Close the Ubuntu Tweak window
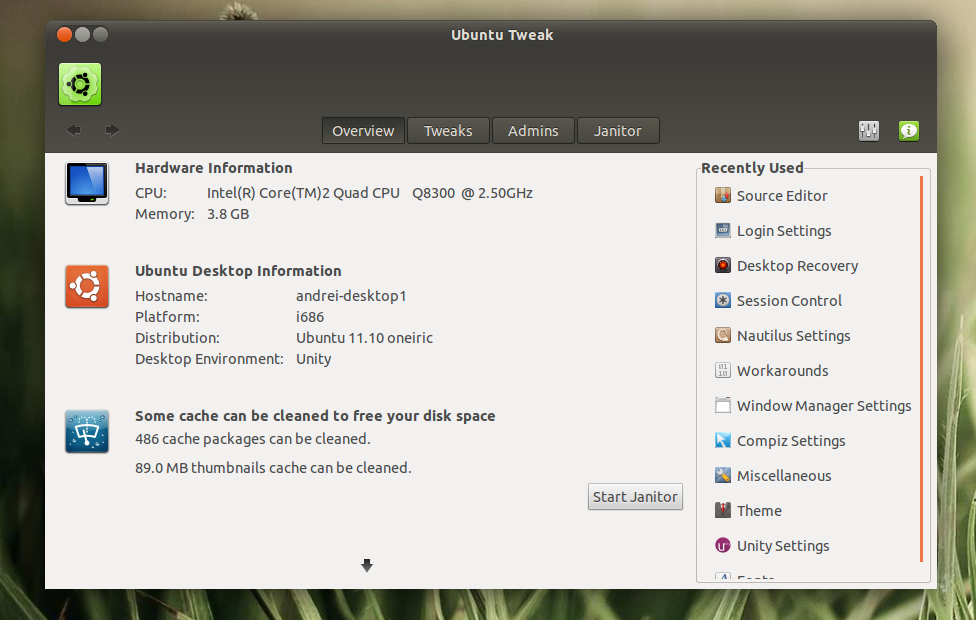The width and height of the screenshot is (976, 620). [64, 34]
